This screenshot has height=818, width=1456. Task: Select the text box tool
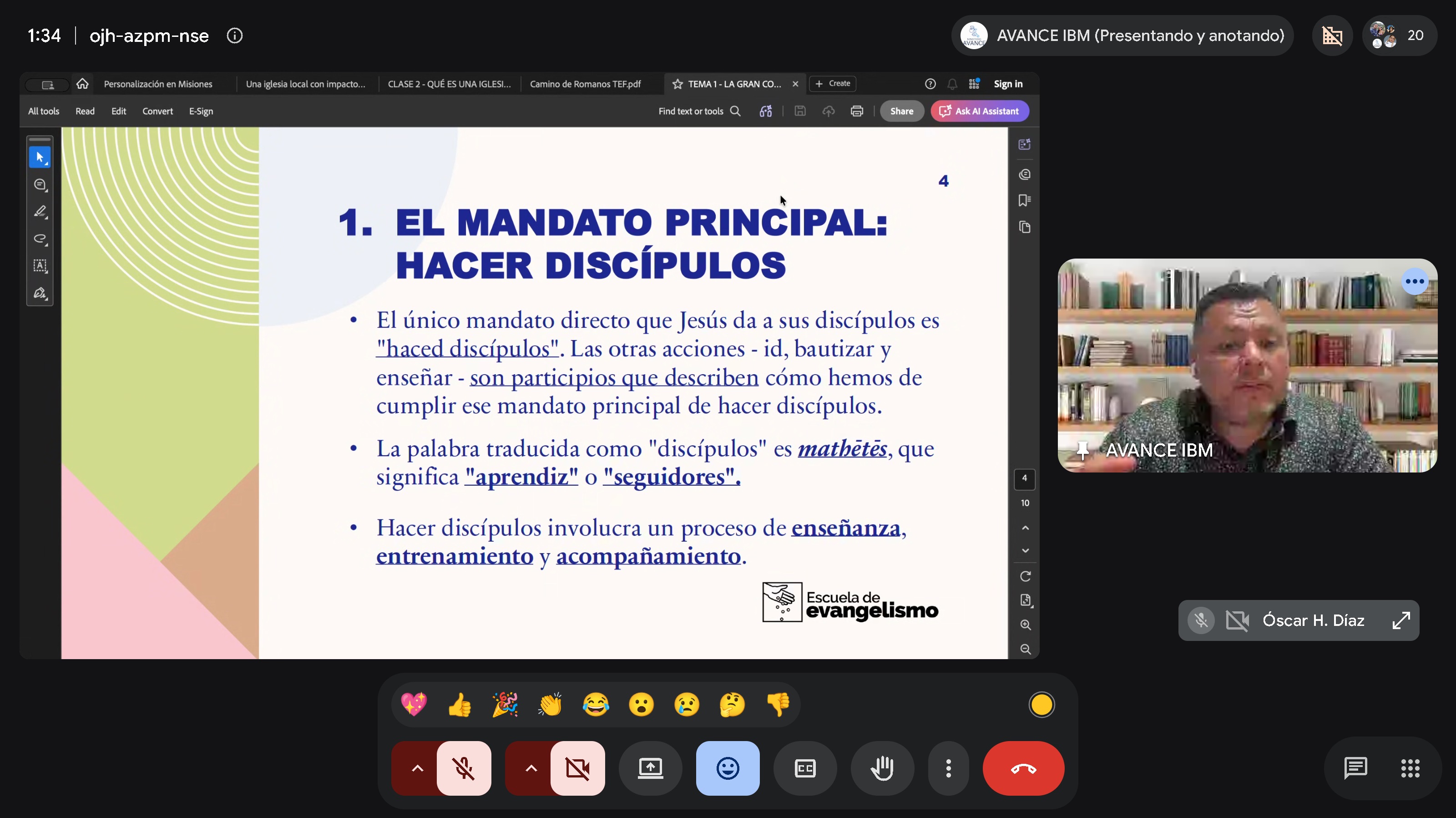point(40,266)
